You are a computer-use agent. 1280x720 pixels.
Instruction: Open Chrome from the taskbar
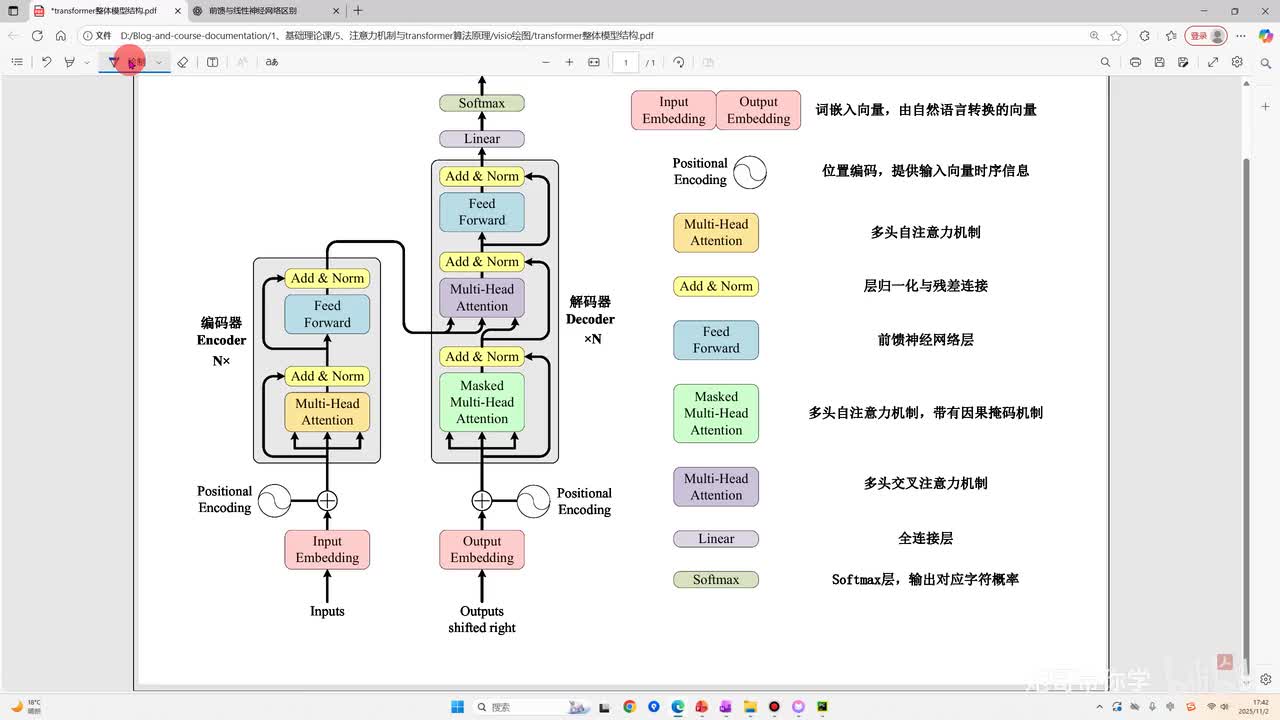pos(629,706)
